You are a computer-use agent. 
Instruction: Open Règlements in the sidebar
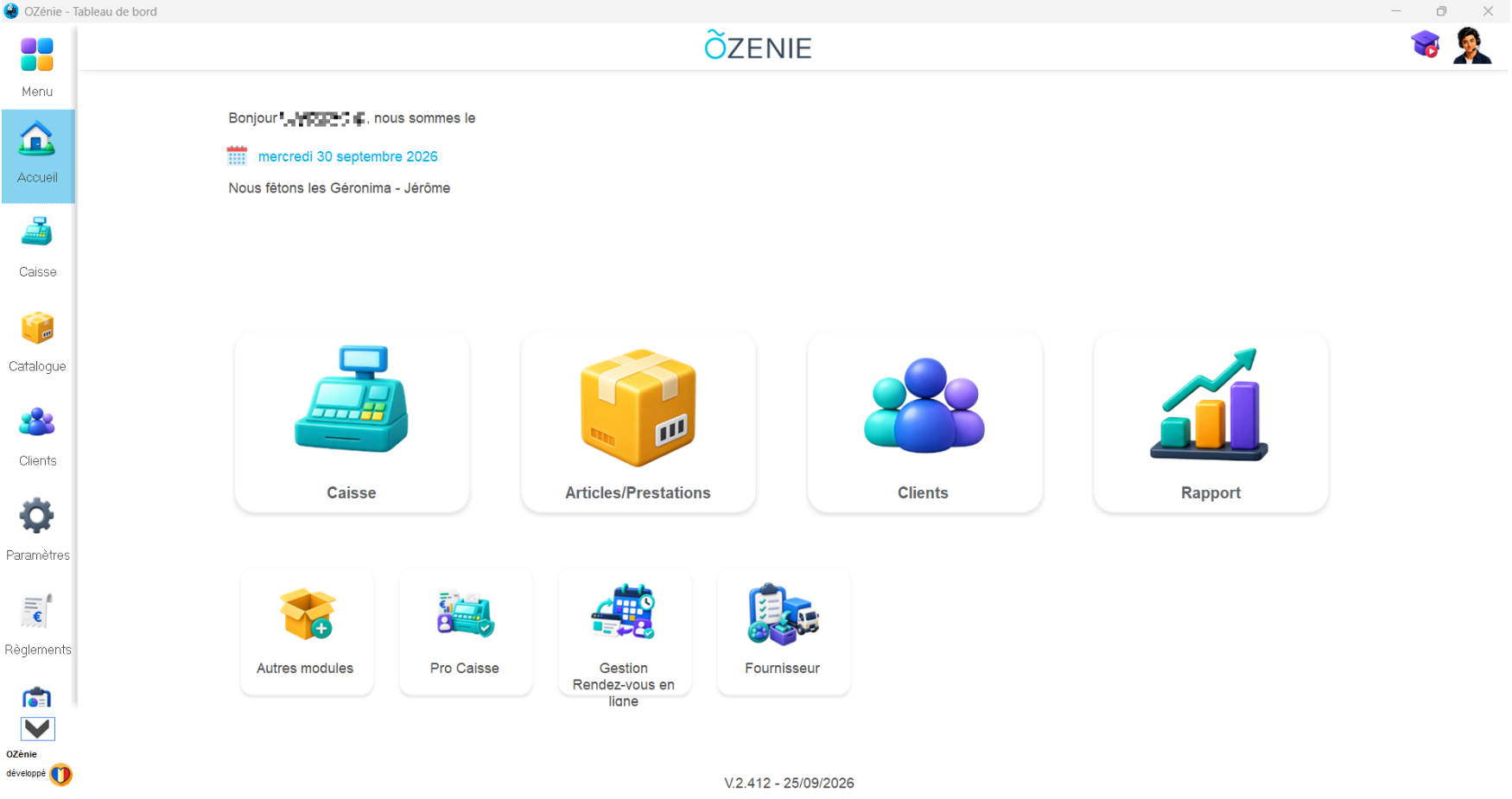click(x=38, y=625)
